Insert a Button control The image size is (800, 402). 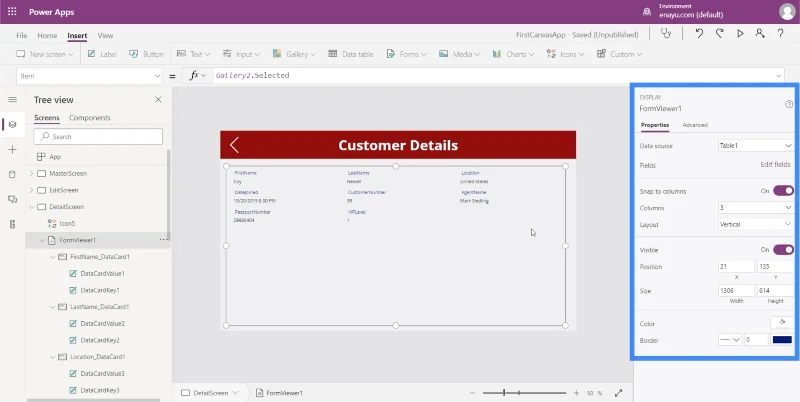[x=146, y=54]
